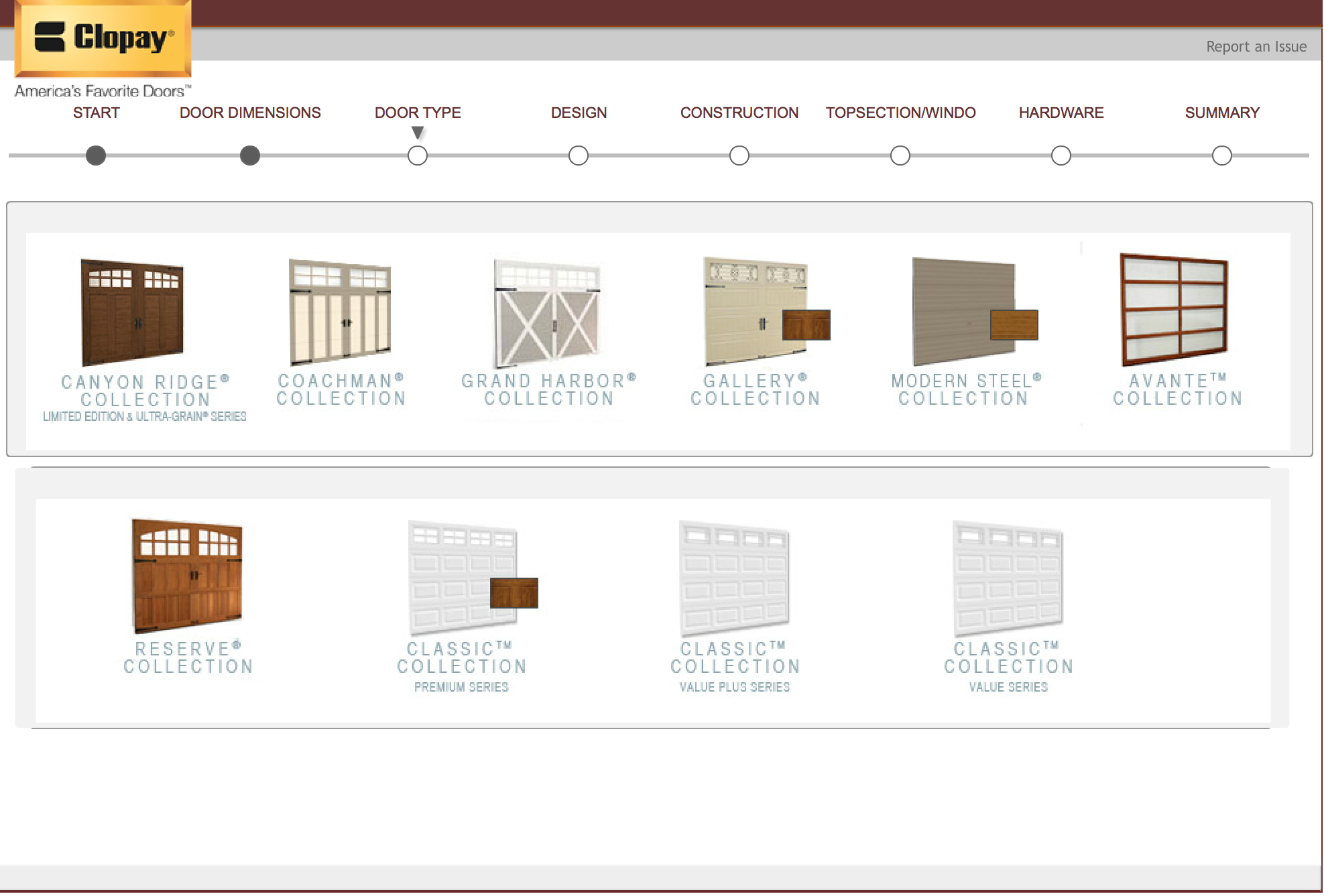Click the Topsection/Window progress circle
Image resolution: width=1324 pixels, height=896 pixels.
900,155
